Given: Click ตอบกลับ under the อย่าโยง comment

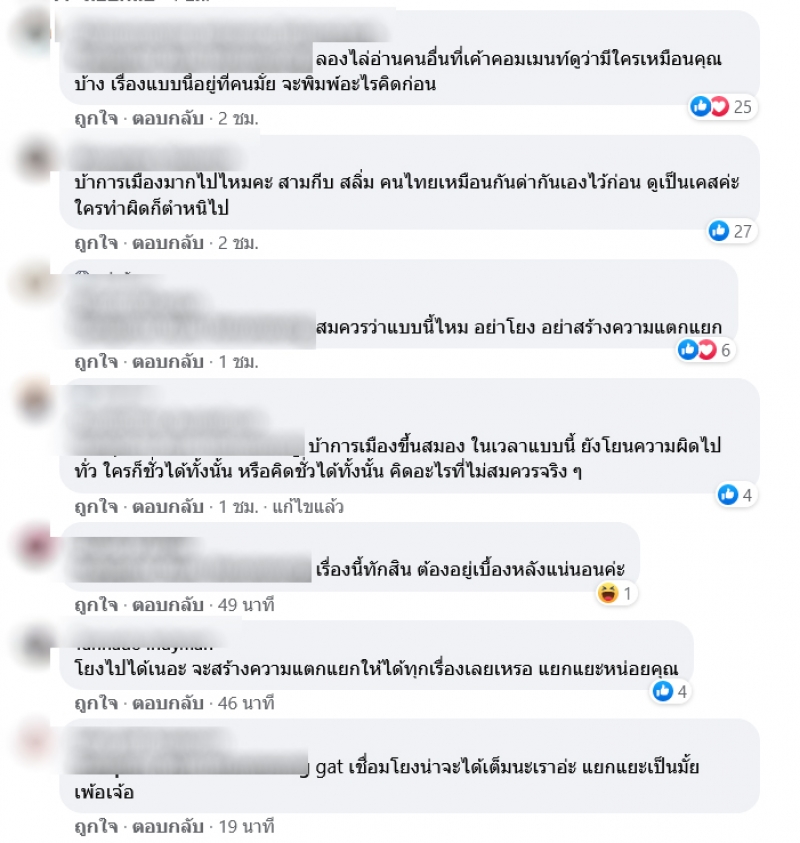Looking at the screenshot, I should 168,362.
